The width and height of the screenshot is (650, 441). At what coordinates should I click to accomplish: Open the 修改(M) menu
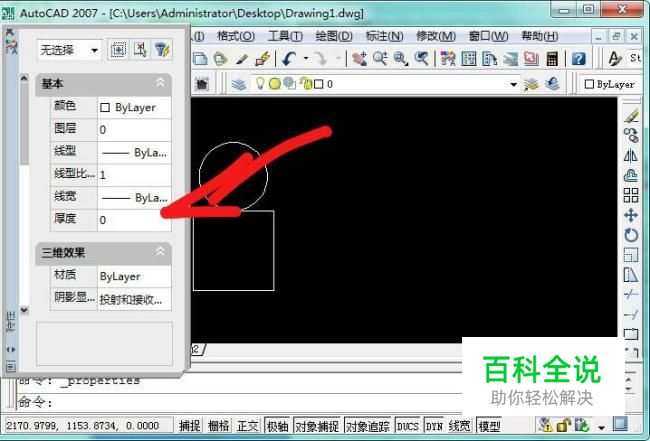point(436,36)
